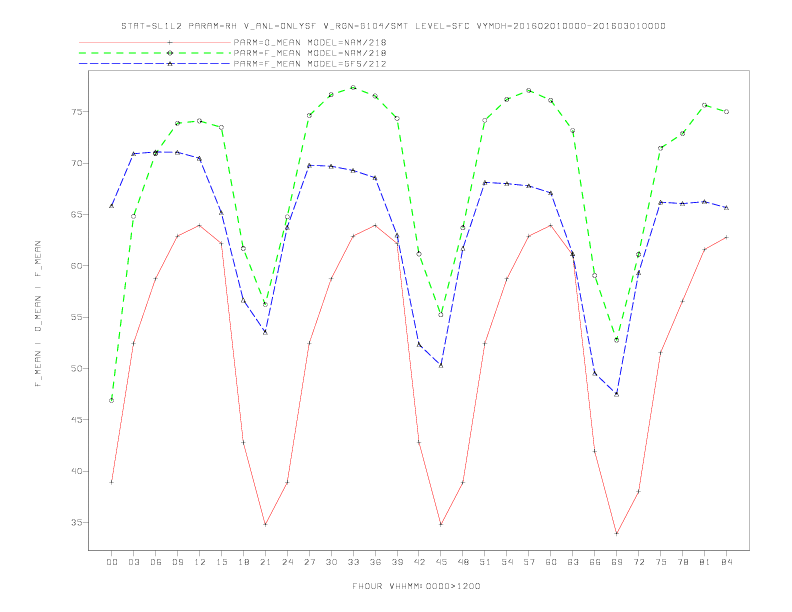Select legend entry PARM=O_MEAN MODEL=NAM/218
The height and width of the screenshot is (612, 792).
coord(310,42)
